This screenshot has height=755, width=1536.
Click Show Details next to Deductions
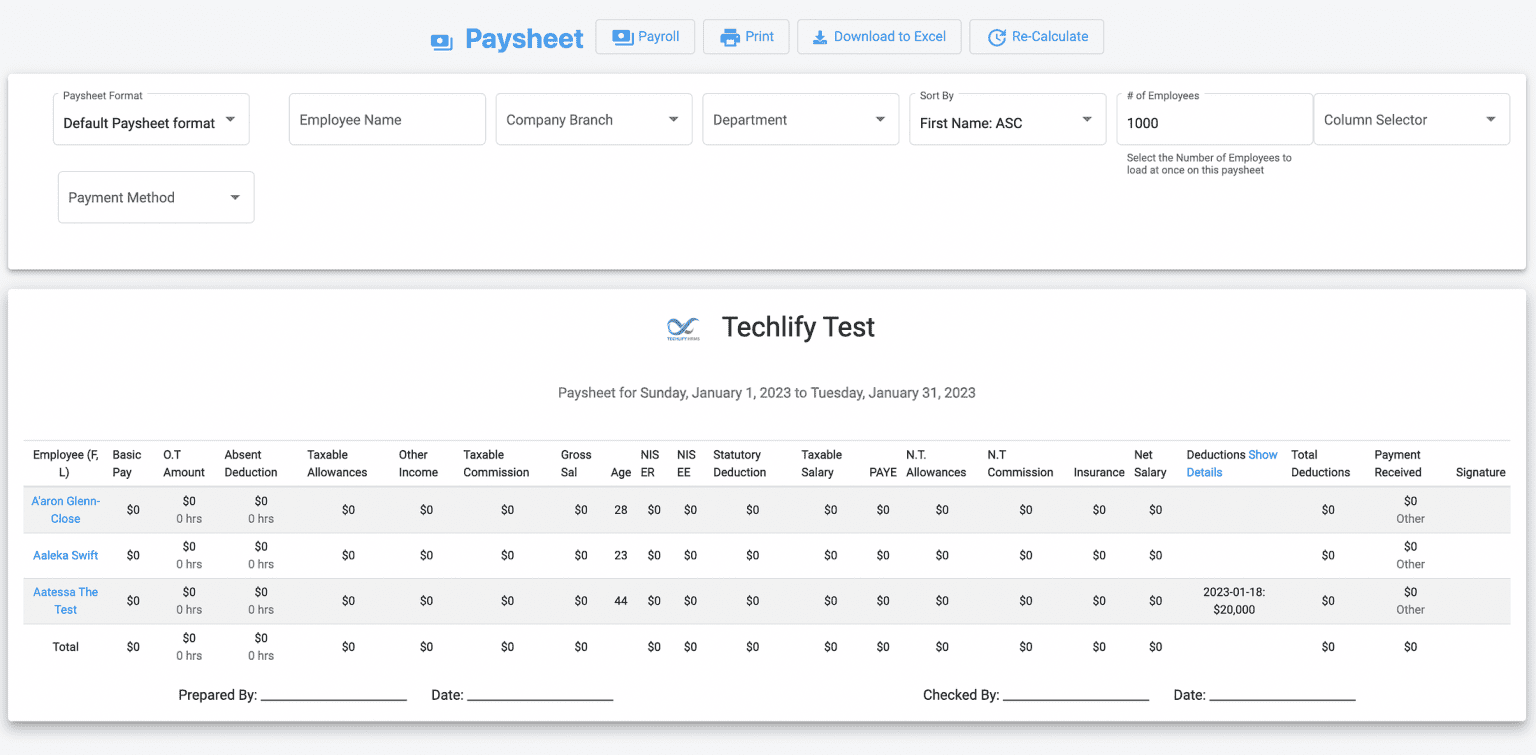(1232, 463)
